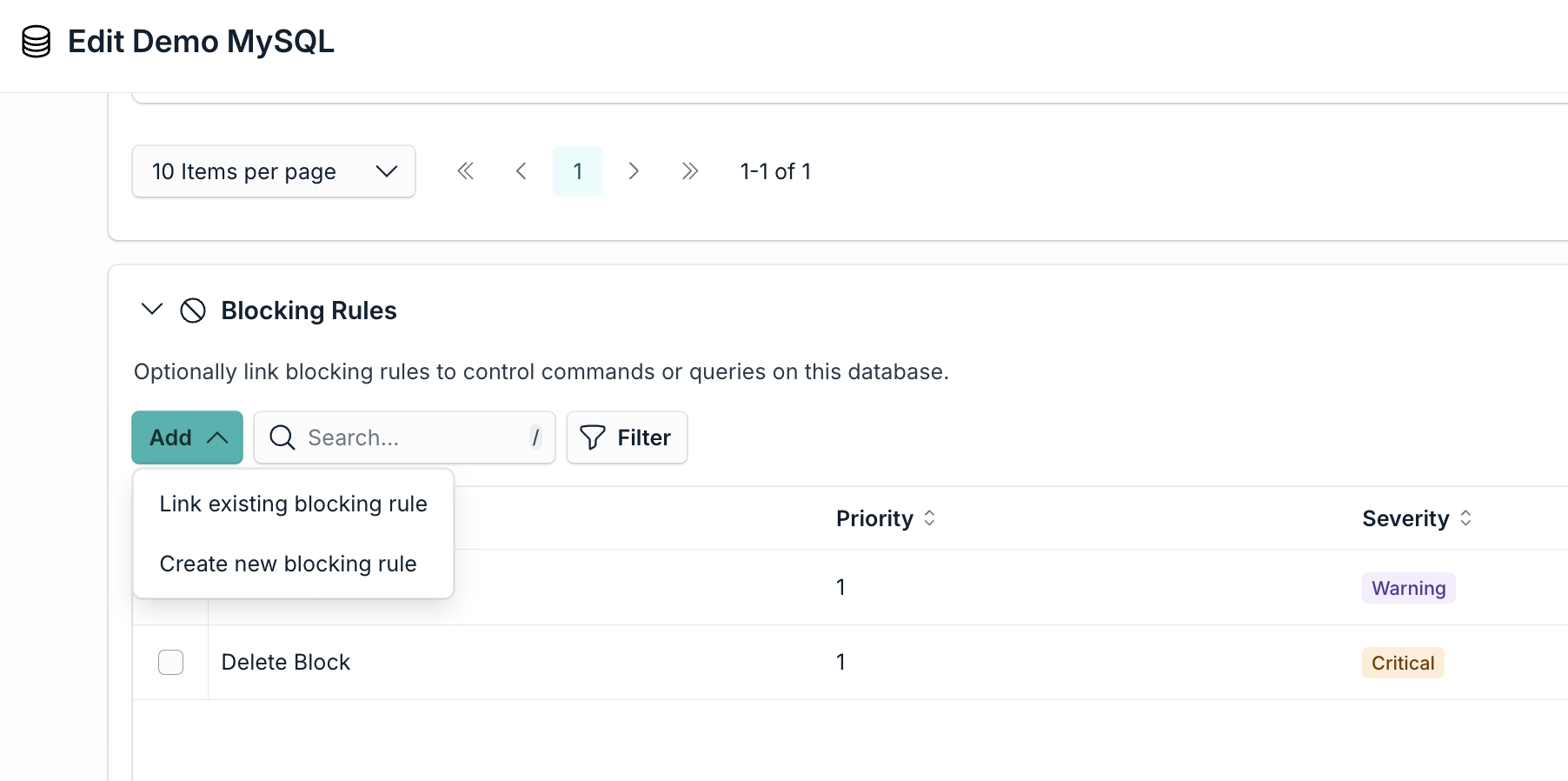This screenshot has height=781, width=1568.
Task: Click the Delete Block rule name
Action: tap(286, 663)
